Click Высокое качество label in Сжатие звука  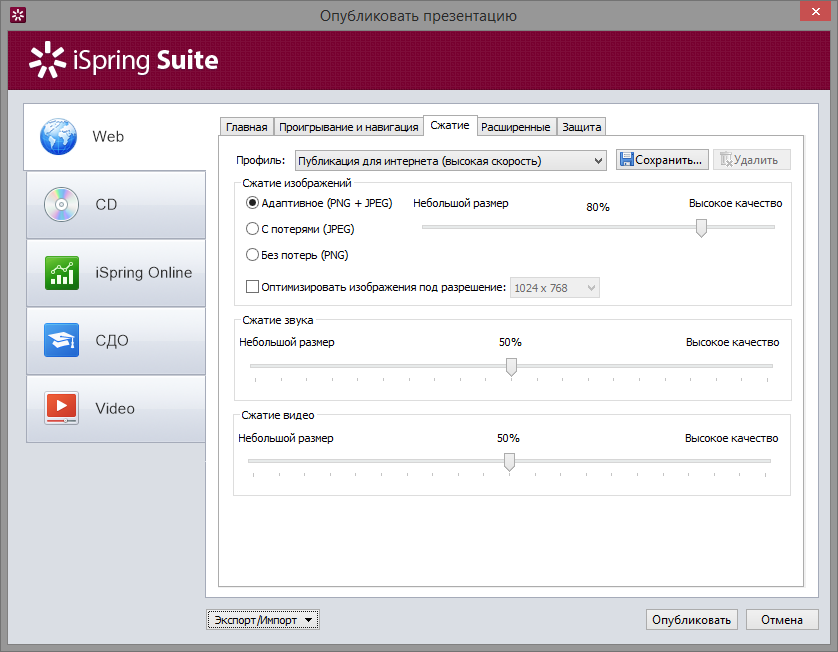pyautogui.click(x=732, y=342)
